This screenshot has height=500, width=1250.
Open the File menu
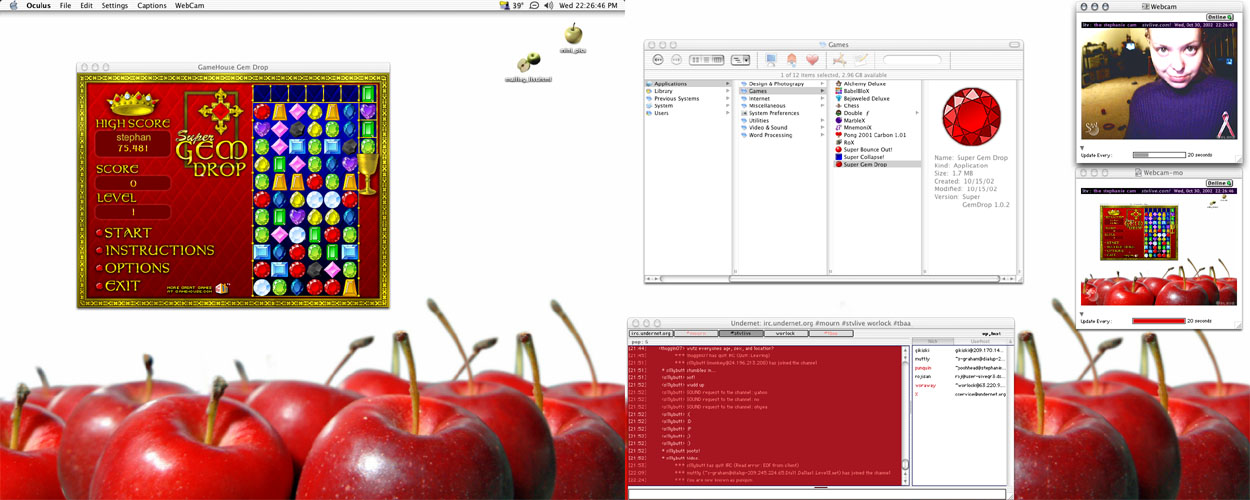65,6
